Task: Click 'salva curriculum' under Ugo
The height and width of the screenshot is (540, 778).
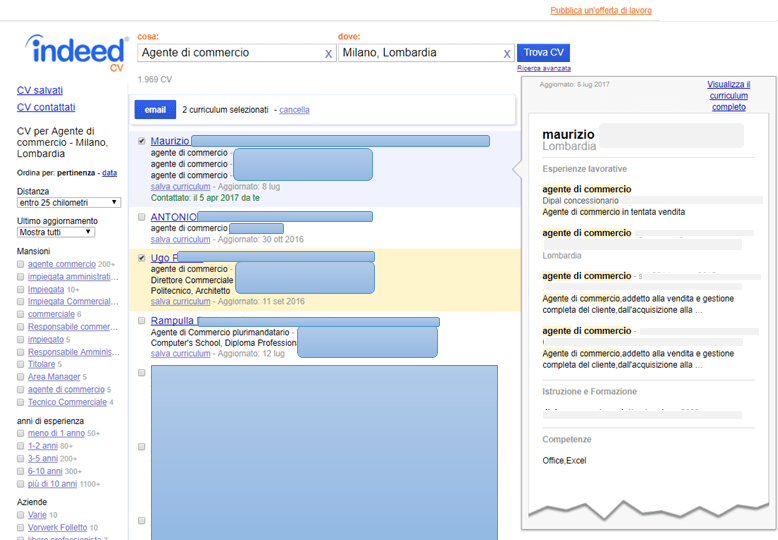Action: point(181,301)
